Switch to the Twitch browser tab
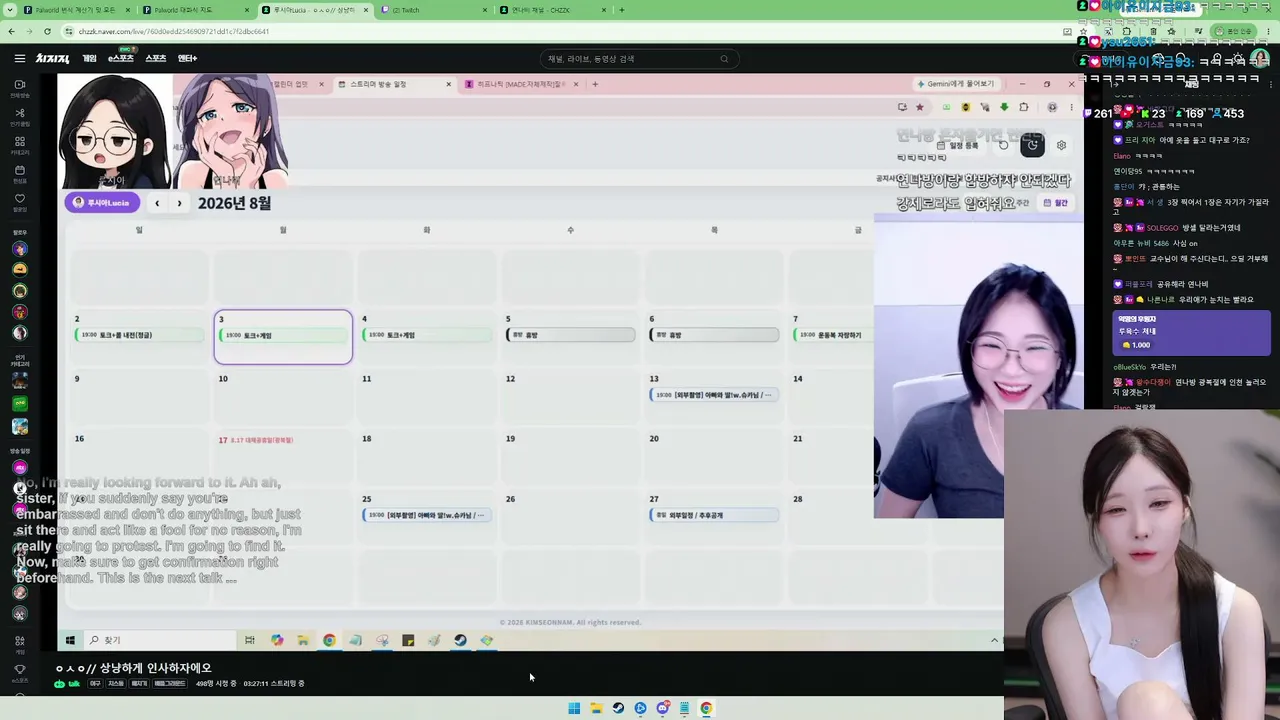Image resolution: width=1280 pixels, height=720 pixels. 432,10
